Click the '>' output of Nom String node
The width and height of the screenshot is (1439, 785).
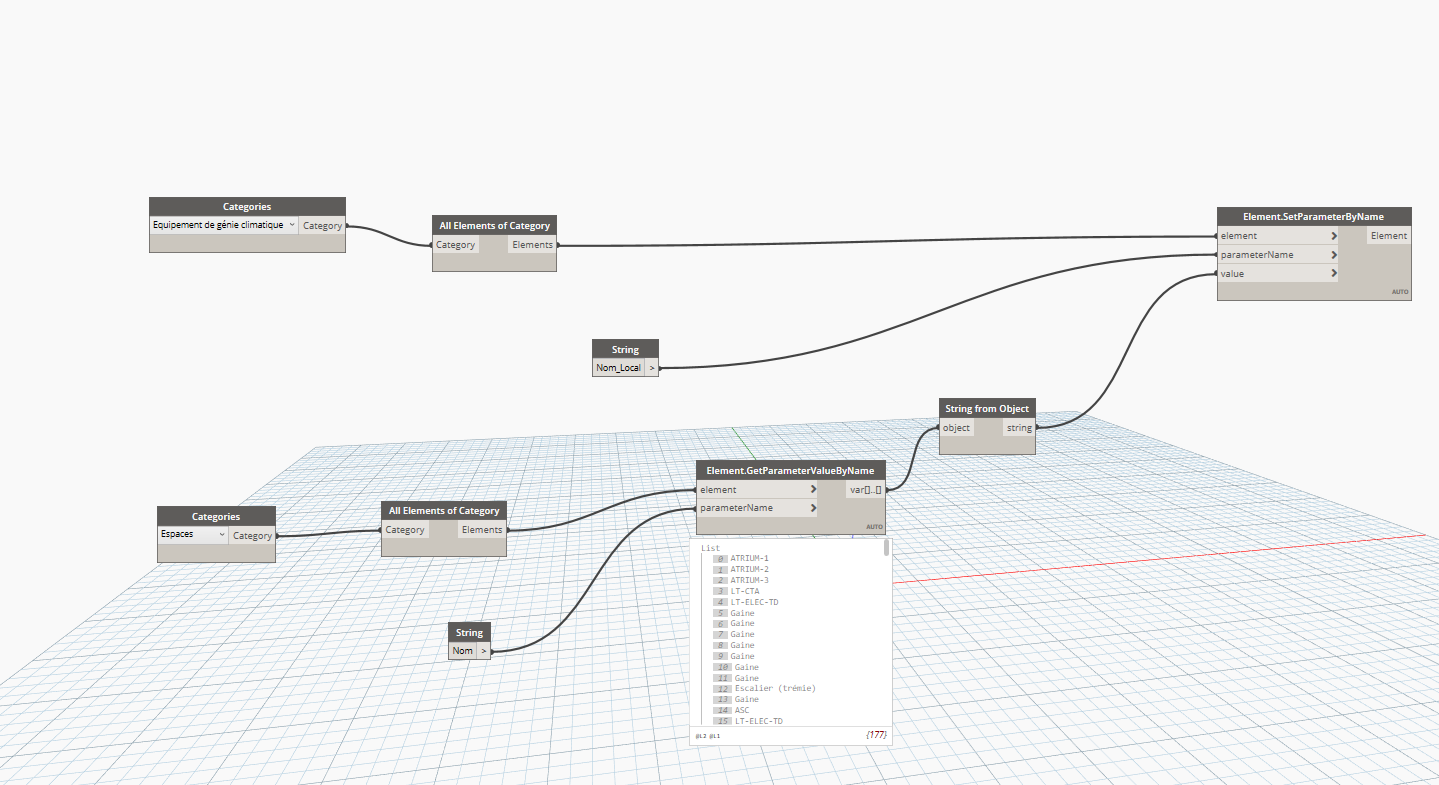tap(484, 651)
